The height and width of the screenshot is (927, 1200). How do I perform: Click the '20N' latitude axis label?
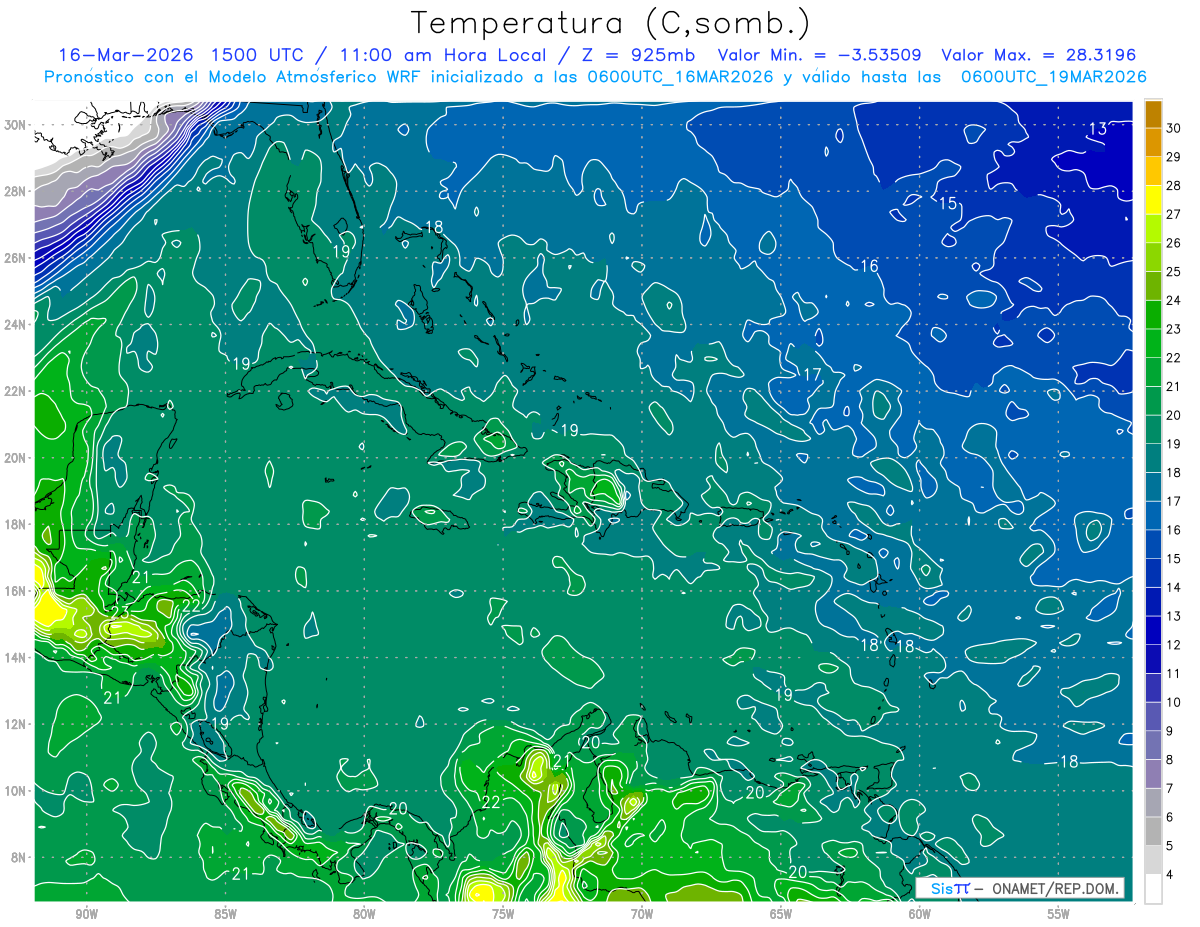coord(16,458)
